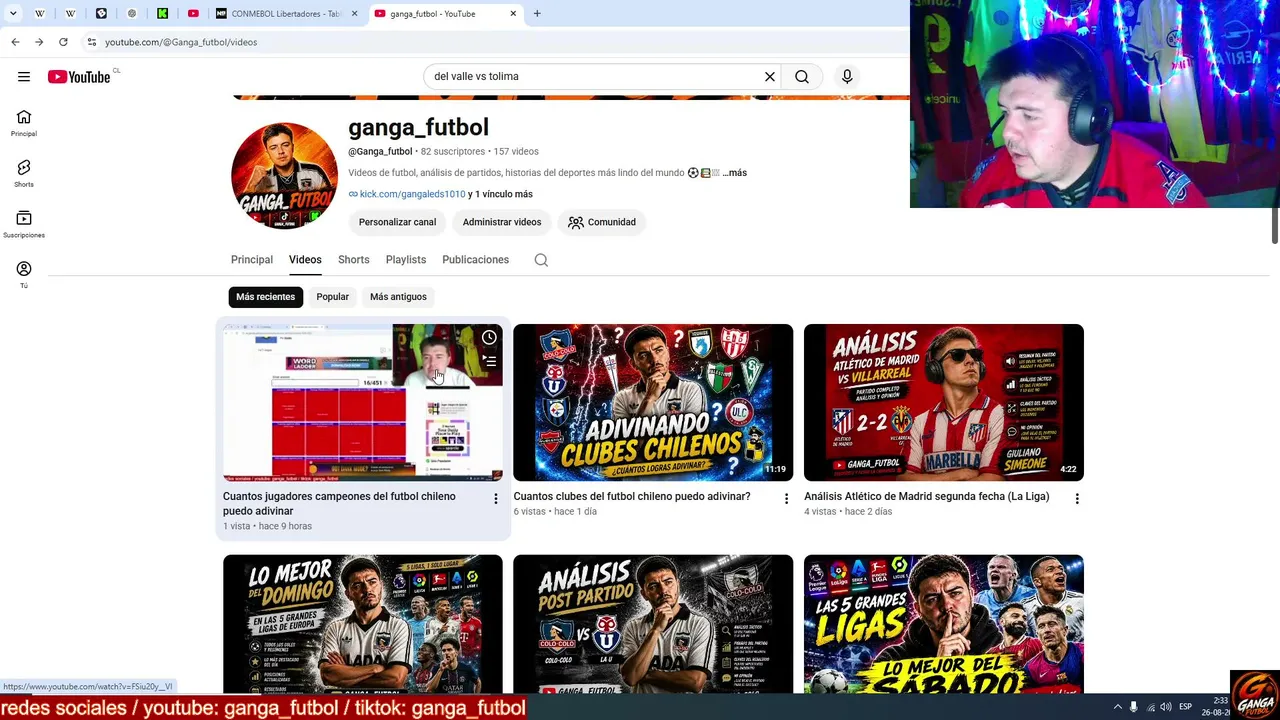Open the Tú section in the sidebar

pos(24,275)
